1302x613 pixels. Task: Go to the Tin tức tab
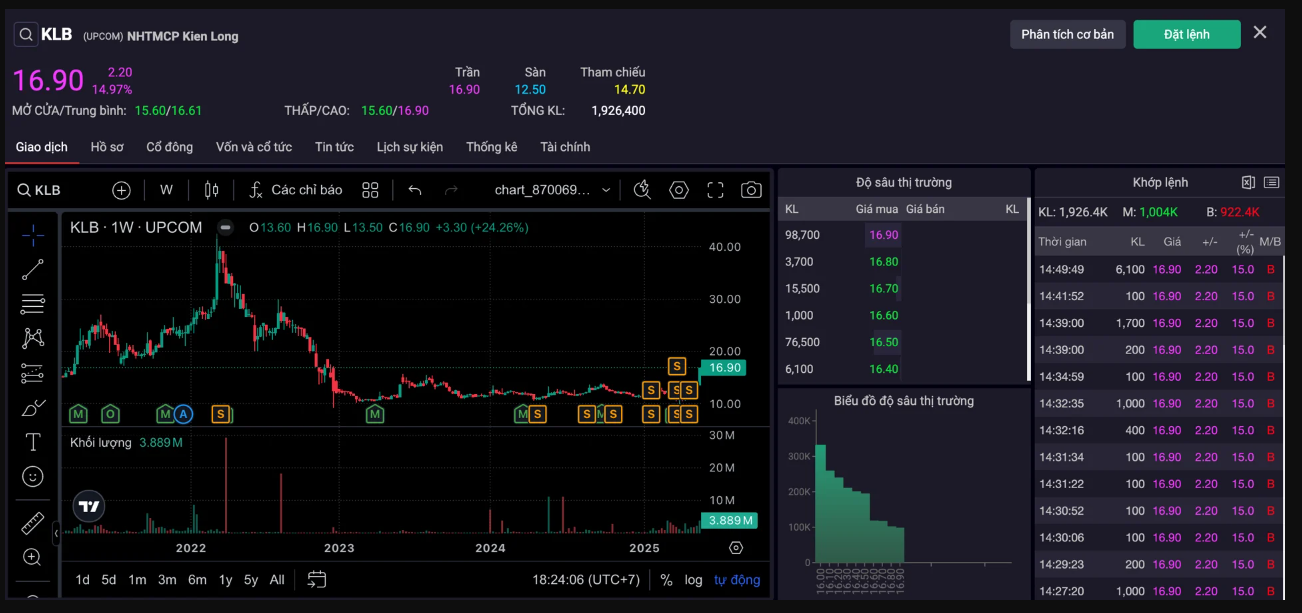pos(334,147)
